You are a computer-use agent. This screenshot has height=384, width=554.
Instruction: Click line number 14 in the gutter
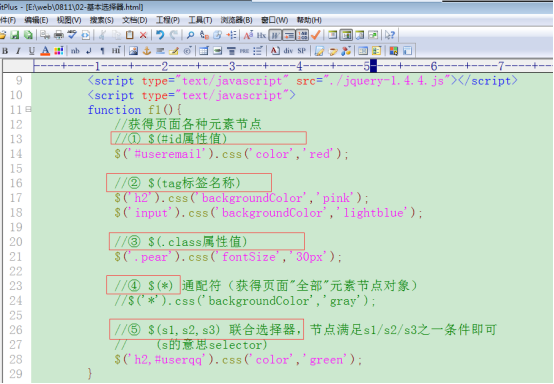coord(16,154)
